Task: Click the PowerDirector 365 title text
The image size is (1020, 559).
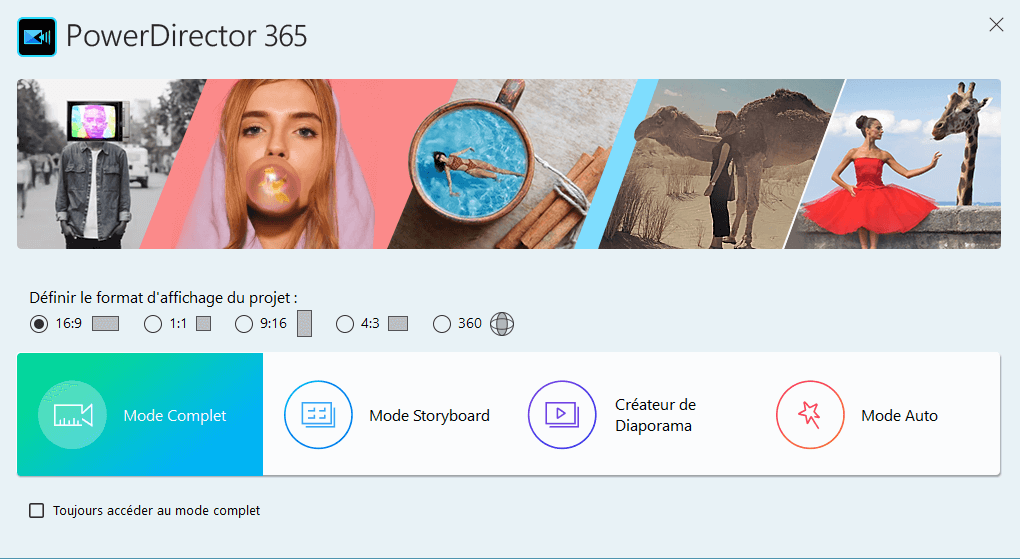Action: (186, 36)
